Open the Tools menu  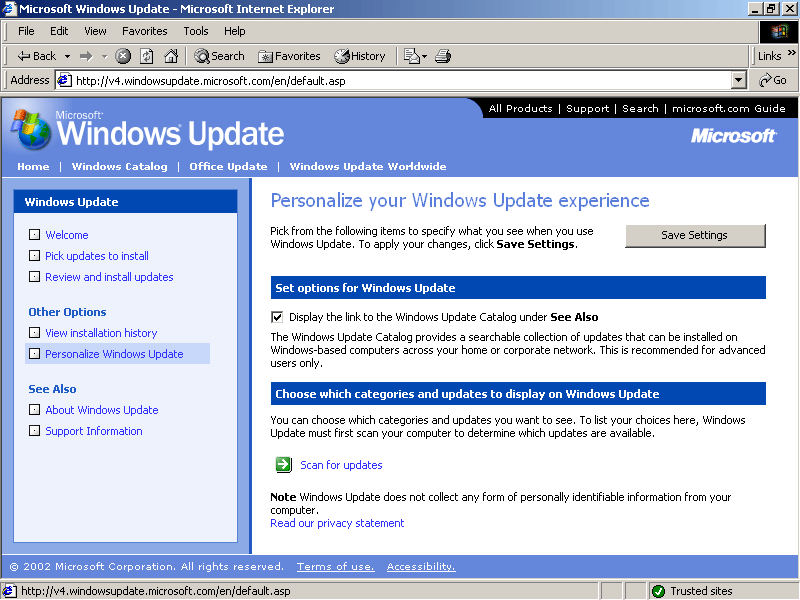point(195,31)
